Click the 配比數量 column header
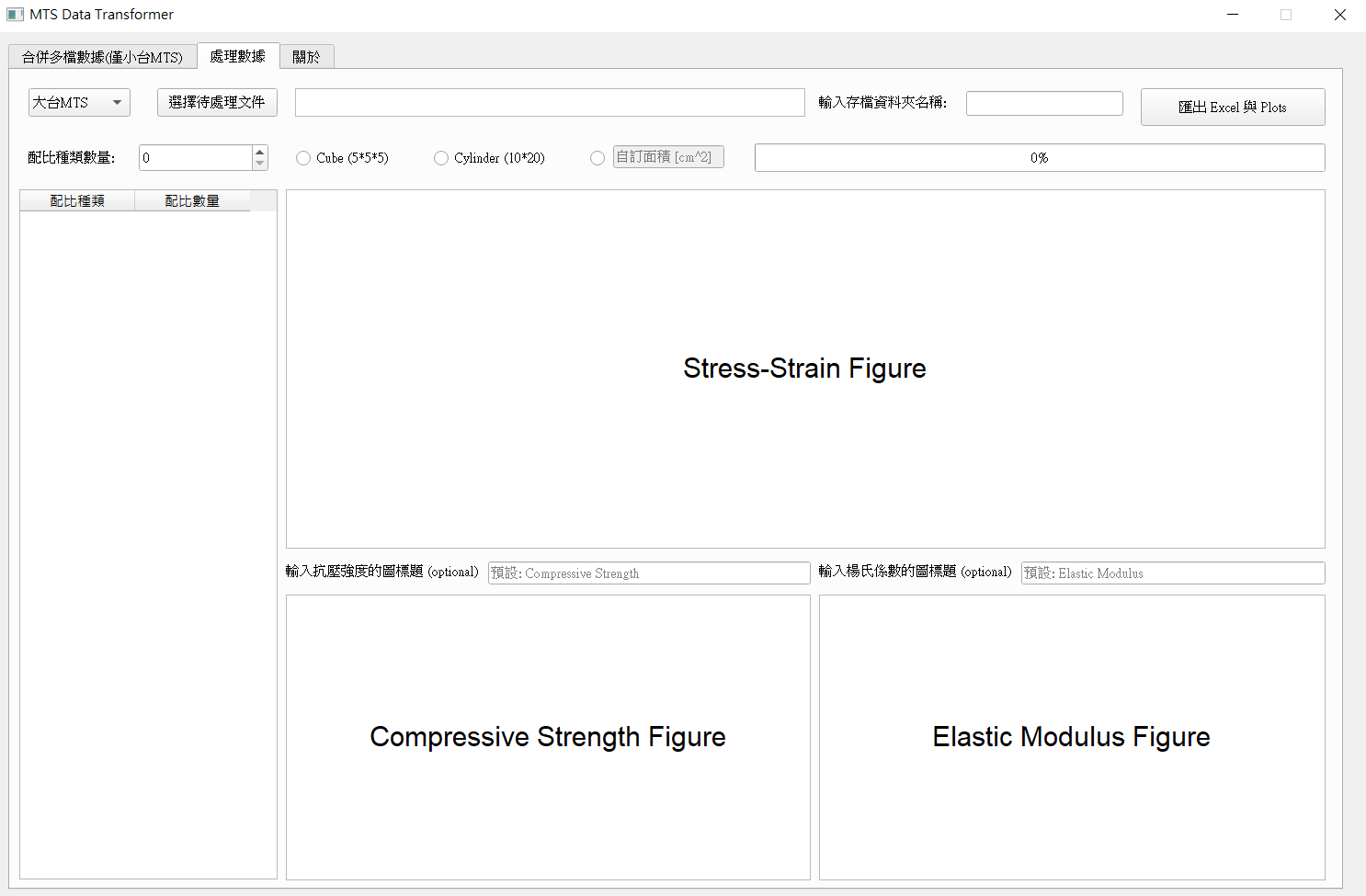Screen dimensions: 1366x896 [192, 200]
